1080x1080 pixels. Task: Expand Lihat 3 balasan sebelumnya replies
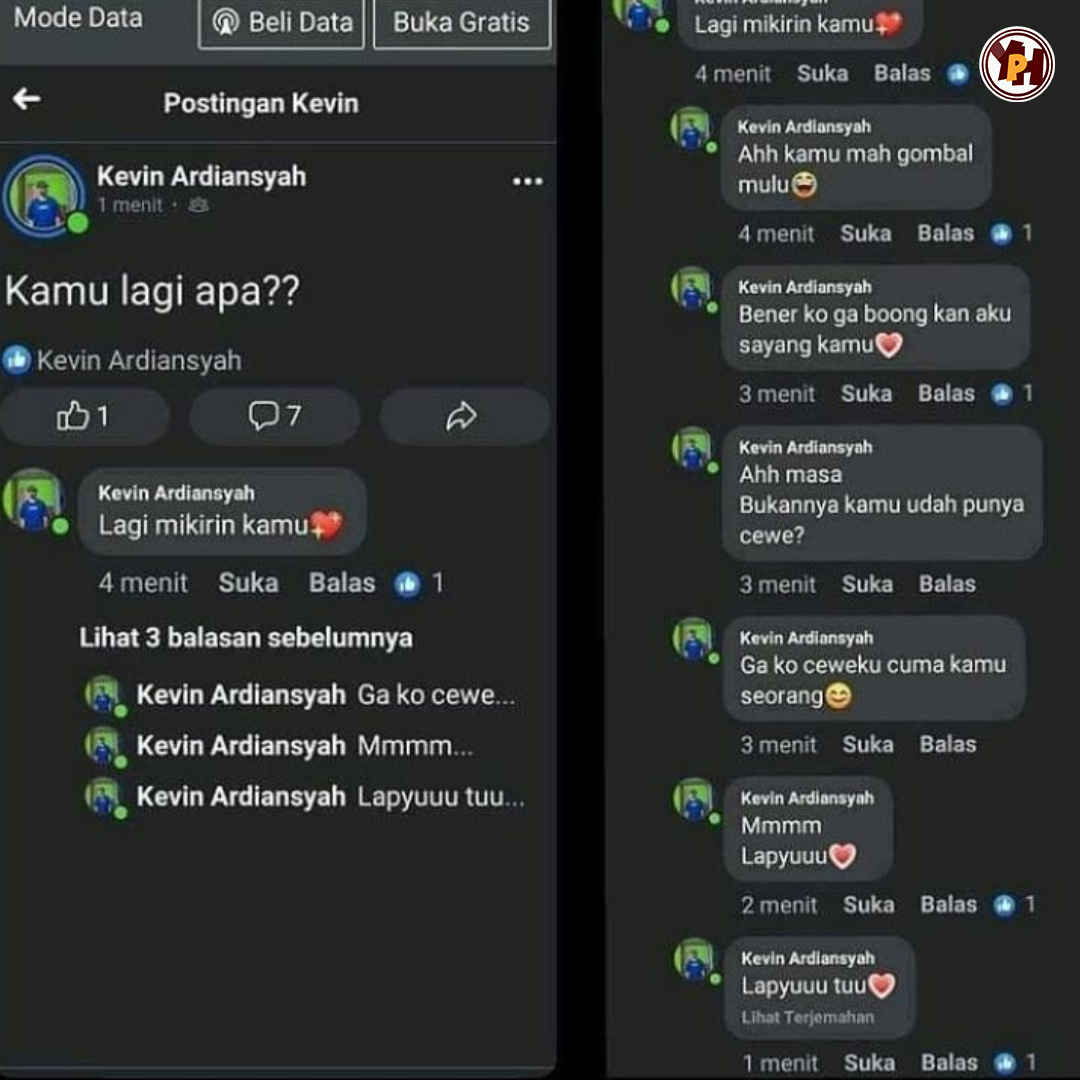tap(246, 638)
